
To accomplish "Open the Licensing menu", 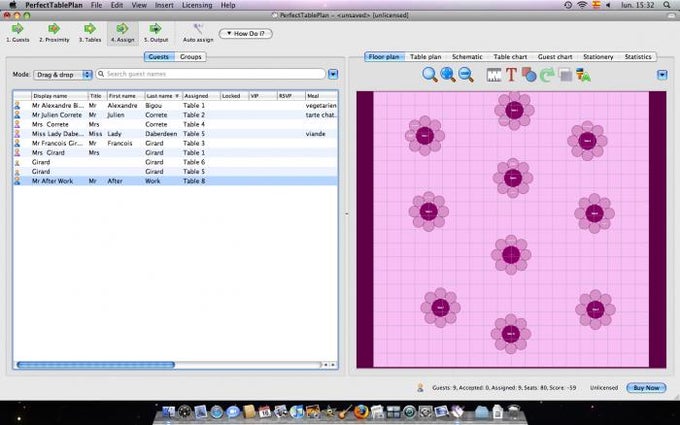I will (195, 5).
